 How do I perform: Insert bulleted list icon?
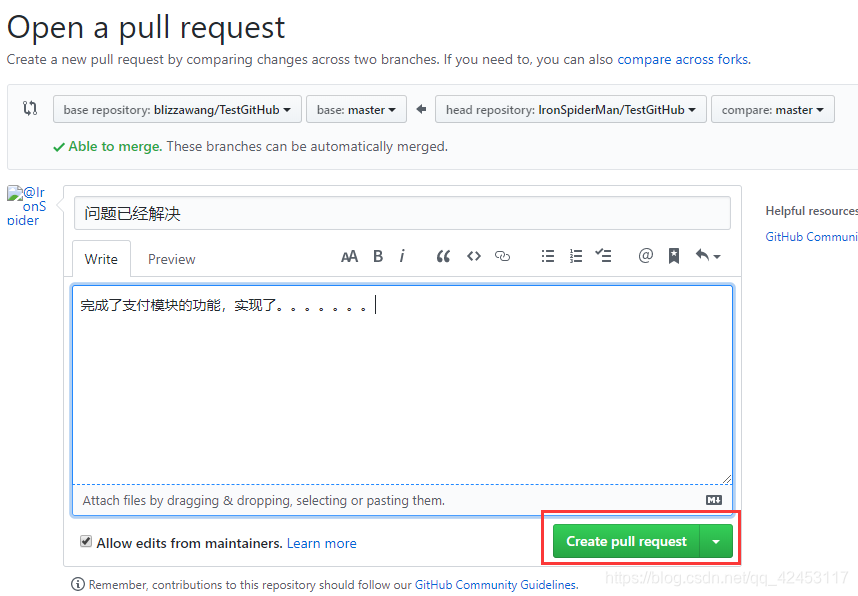548,256
